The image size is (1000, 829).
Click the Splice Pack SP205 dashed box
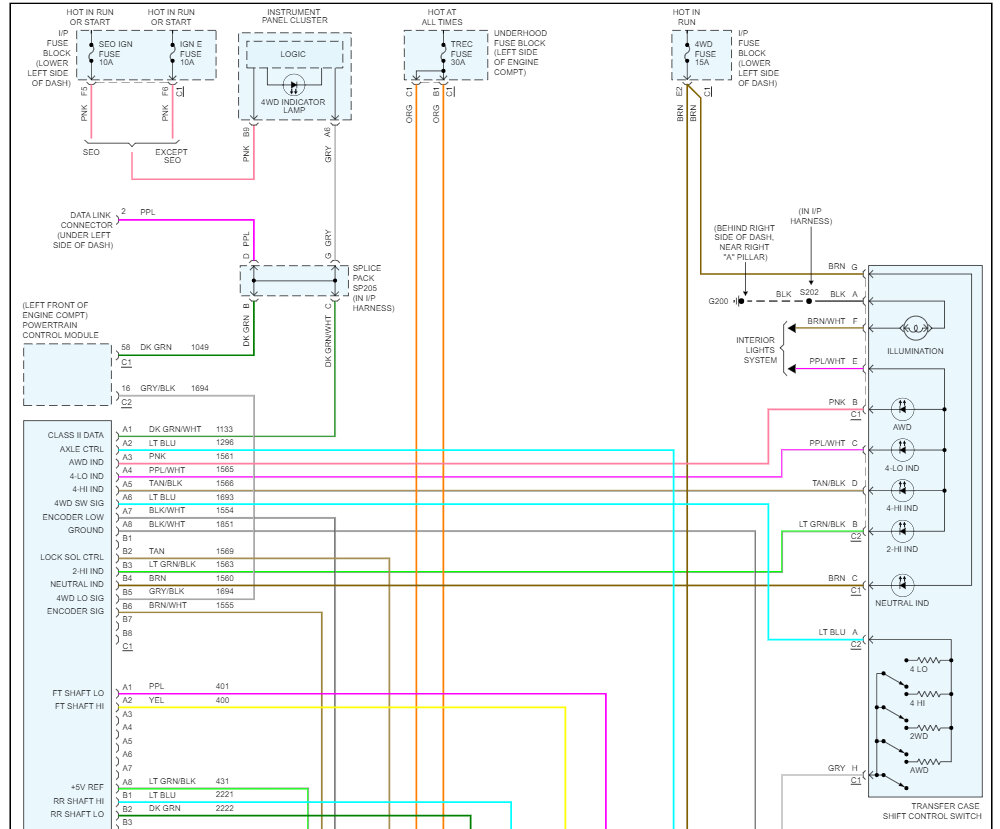tap(295, 281)
